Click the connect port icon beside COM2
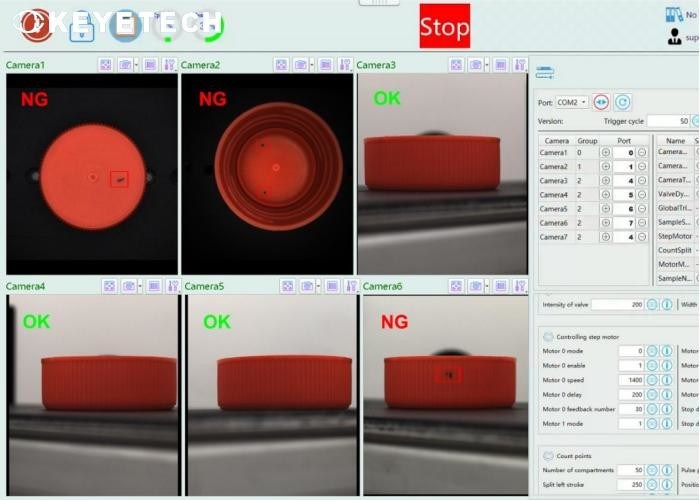Viewport: 700px width, 500px height. (x=601, y=102)
